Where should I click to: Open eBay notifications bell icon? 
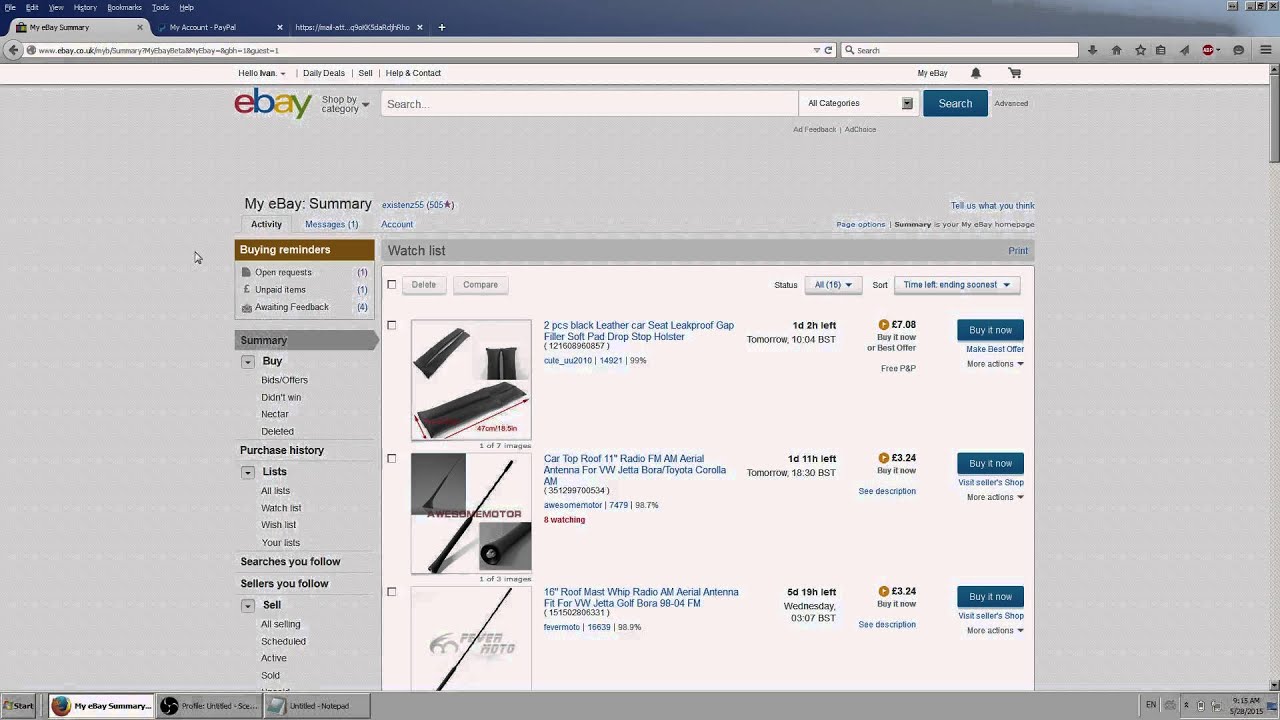pyautogui.click(x=976, y=73)
